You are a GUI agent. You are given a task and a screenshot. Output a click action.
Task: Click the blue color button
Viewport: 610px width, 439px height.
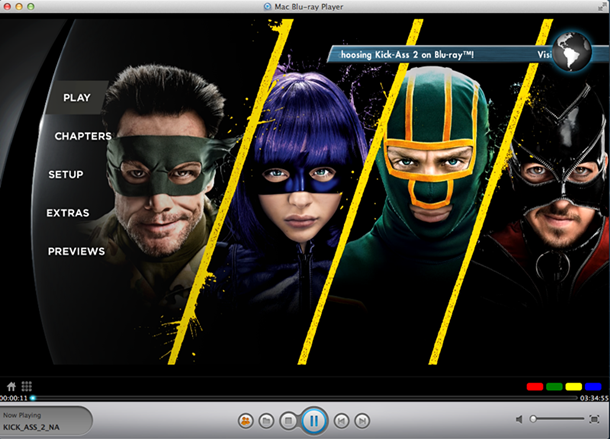(x=593, y=386)
